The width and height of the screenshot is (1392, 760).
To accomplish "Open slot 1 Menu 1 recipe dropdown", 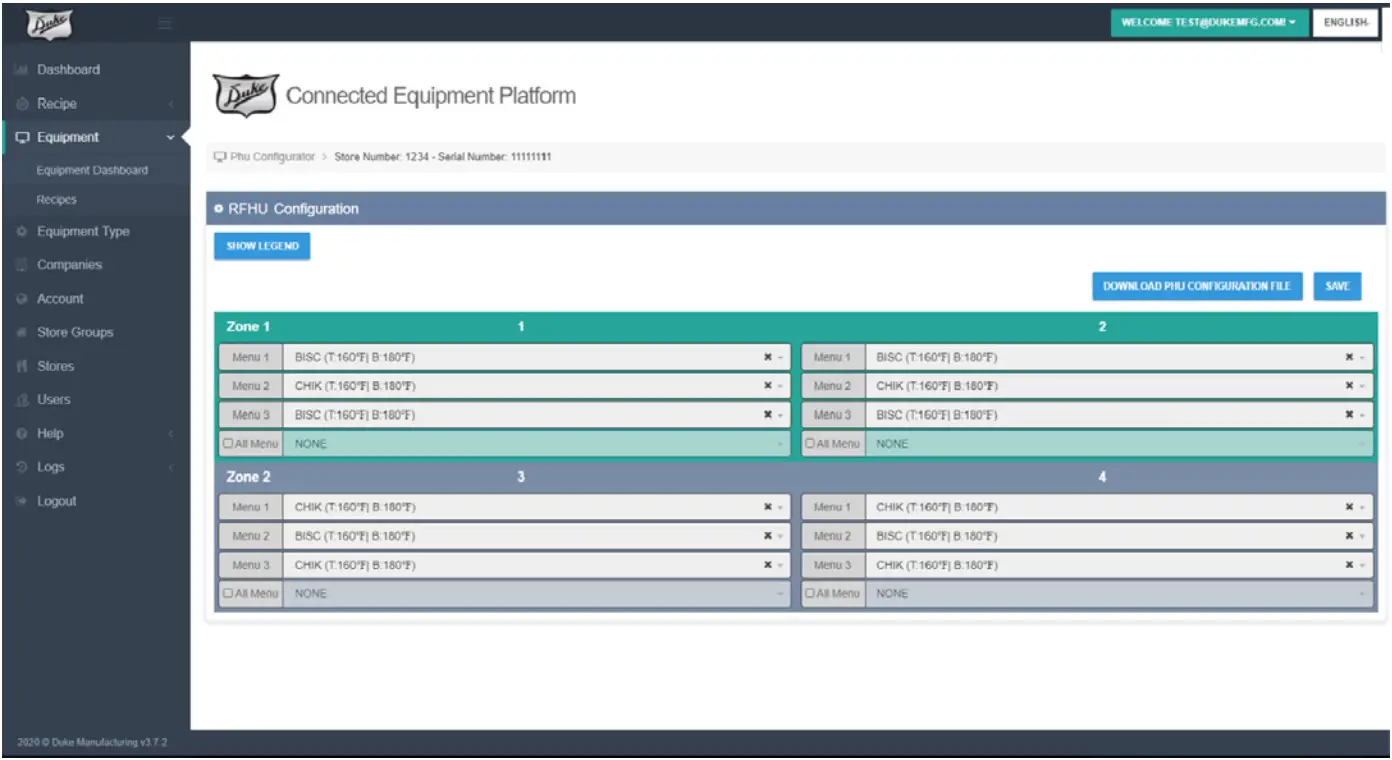I will click(538, 357).
